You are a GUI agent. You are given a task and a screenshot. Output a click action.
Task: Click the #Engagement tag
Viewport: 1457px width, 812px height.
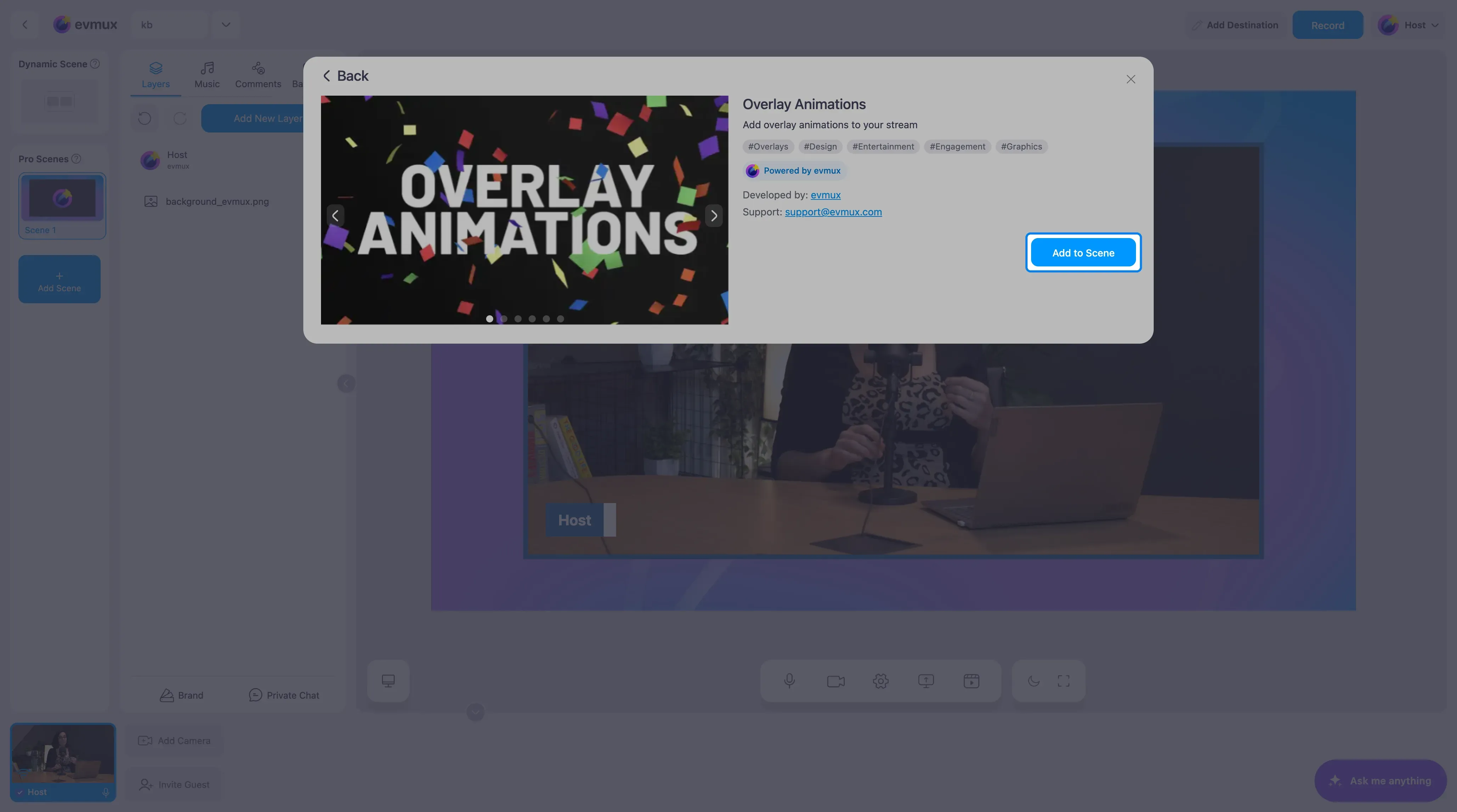[x=957, y=146]
